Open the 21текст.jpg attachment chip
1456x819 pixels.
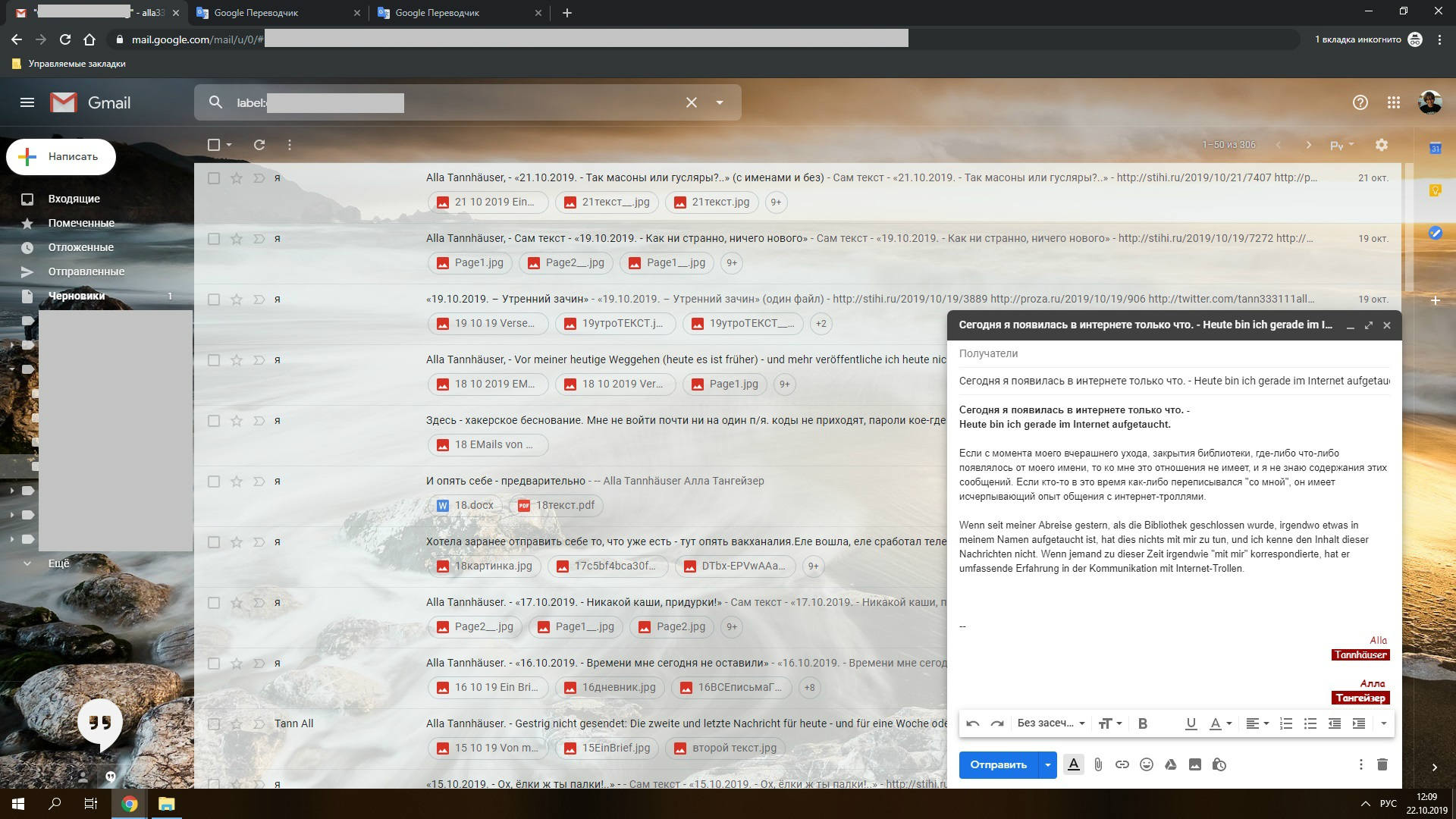pyautogui.click(x=711, y=202)
